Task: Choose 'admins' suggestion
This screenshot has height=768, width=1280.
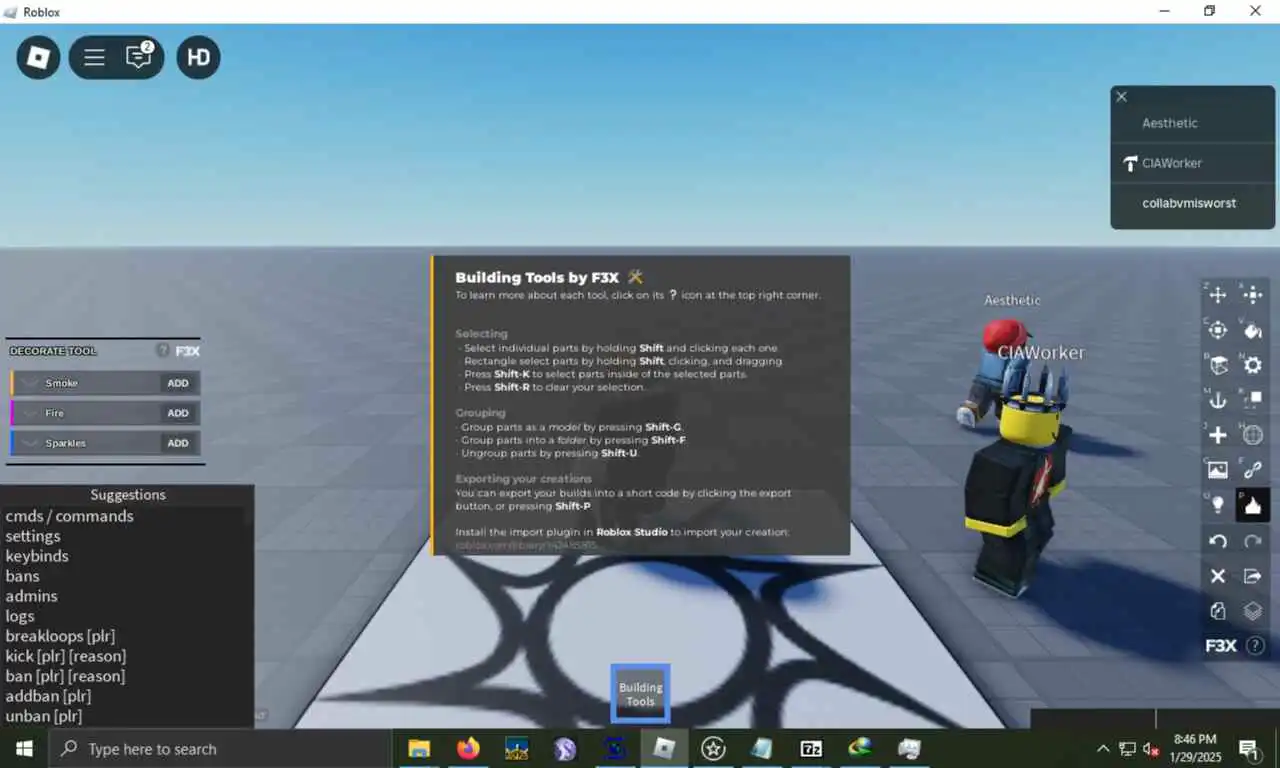Action: click(31, 596)
